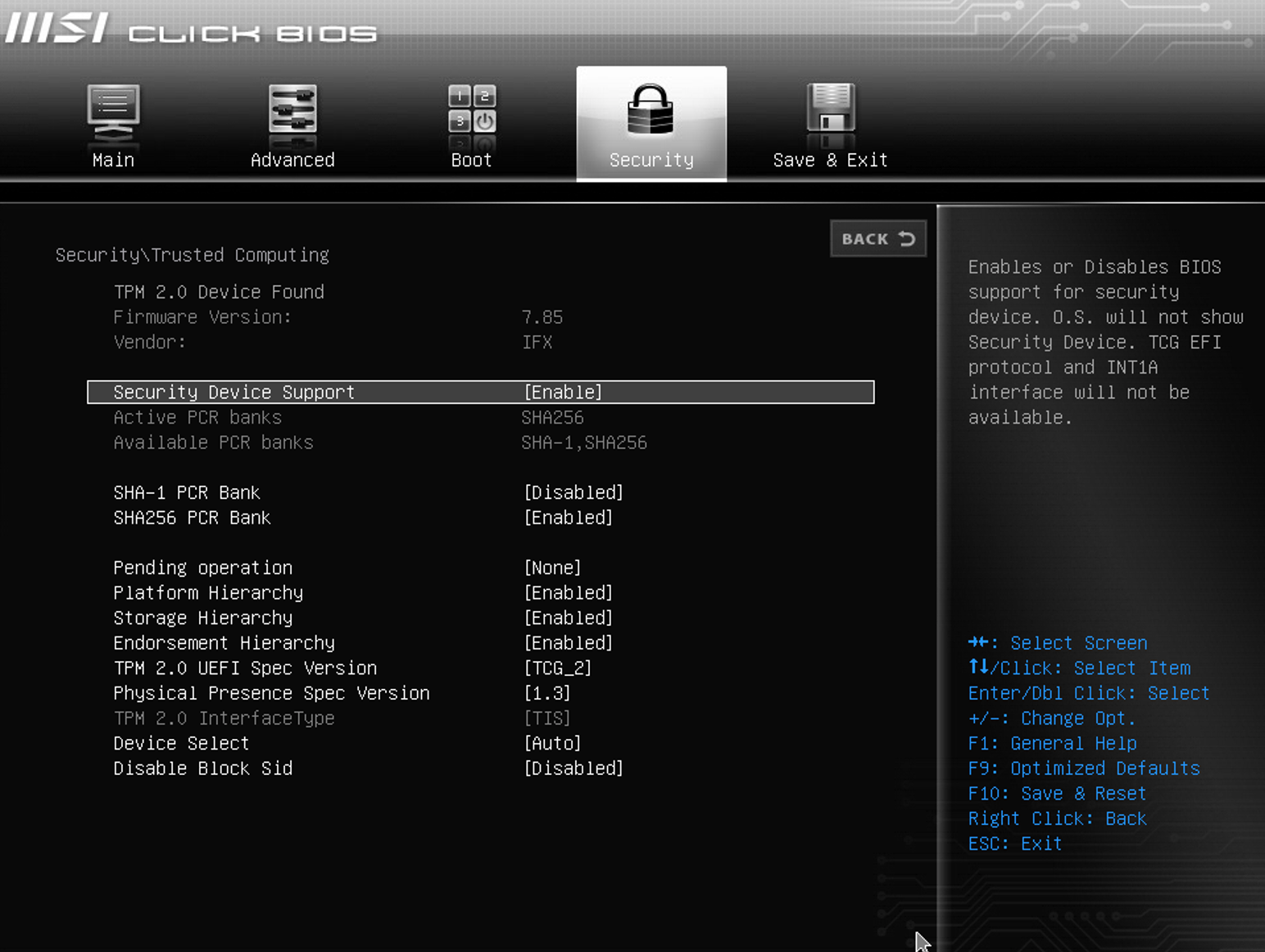Image resolution: width=1265 pixels, height=952 pixels.
Task: Click the F1: General Help hint
Action: (1052, 744)
